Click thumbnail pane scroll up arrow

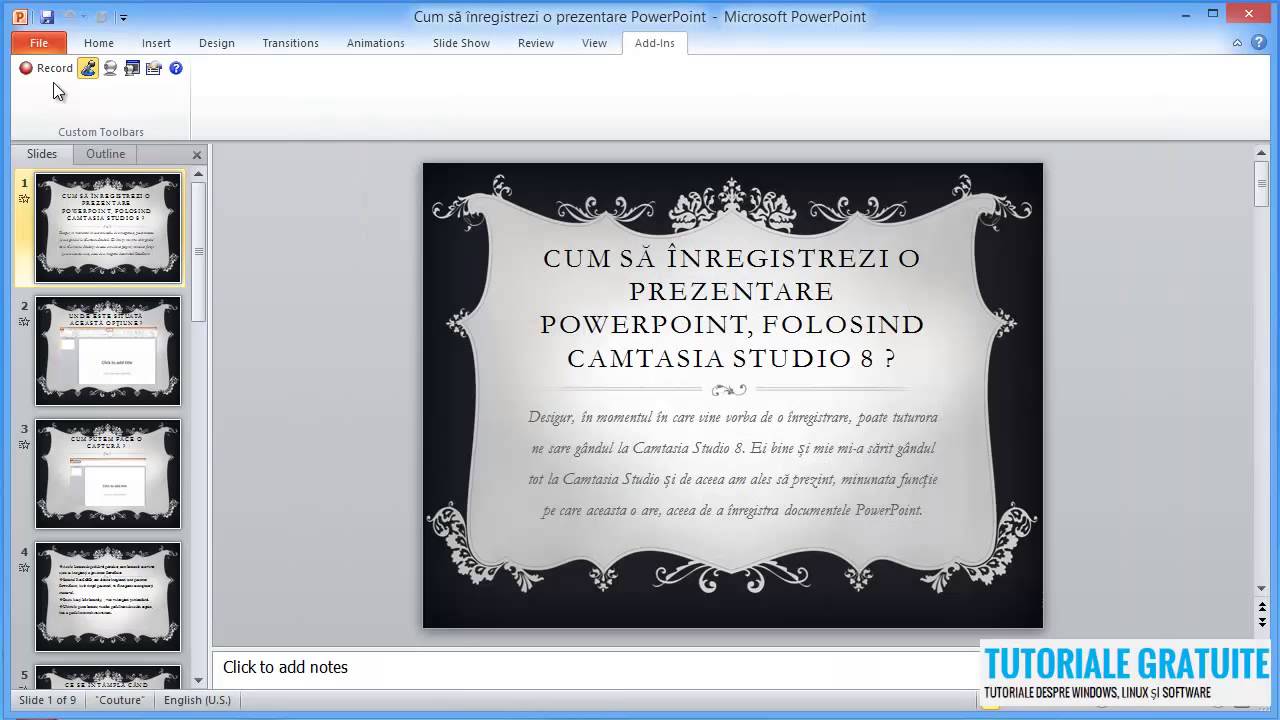coord(198,174)
